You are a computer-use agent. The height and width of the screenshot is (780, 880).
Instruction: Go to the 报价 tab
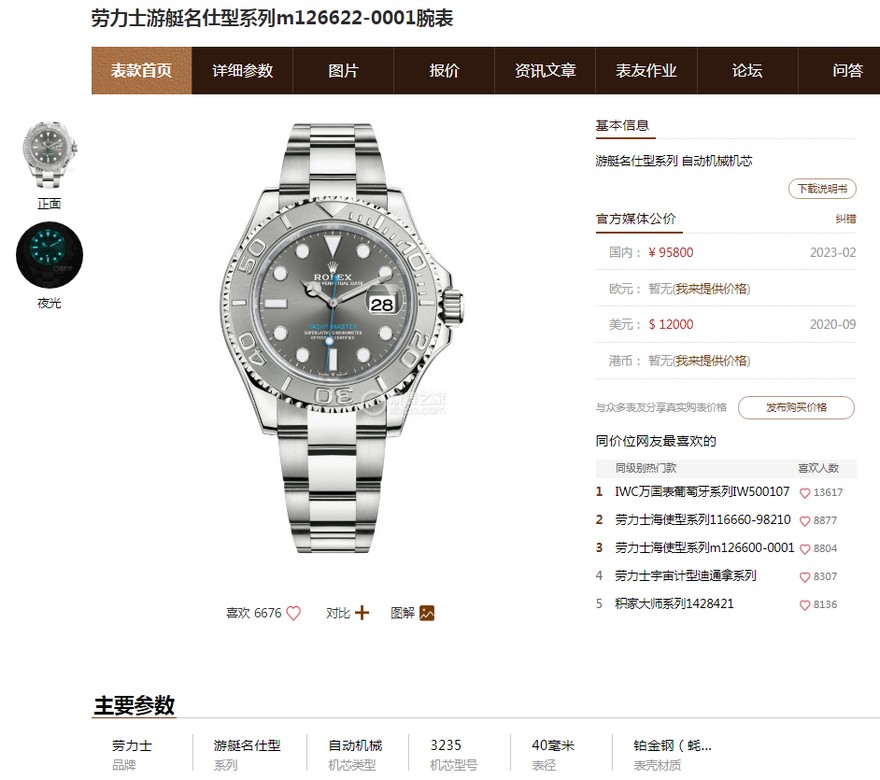click(x=444, y=71)
